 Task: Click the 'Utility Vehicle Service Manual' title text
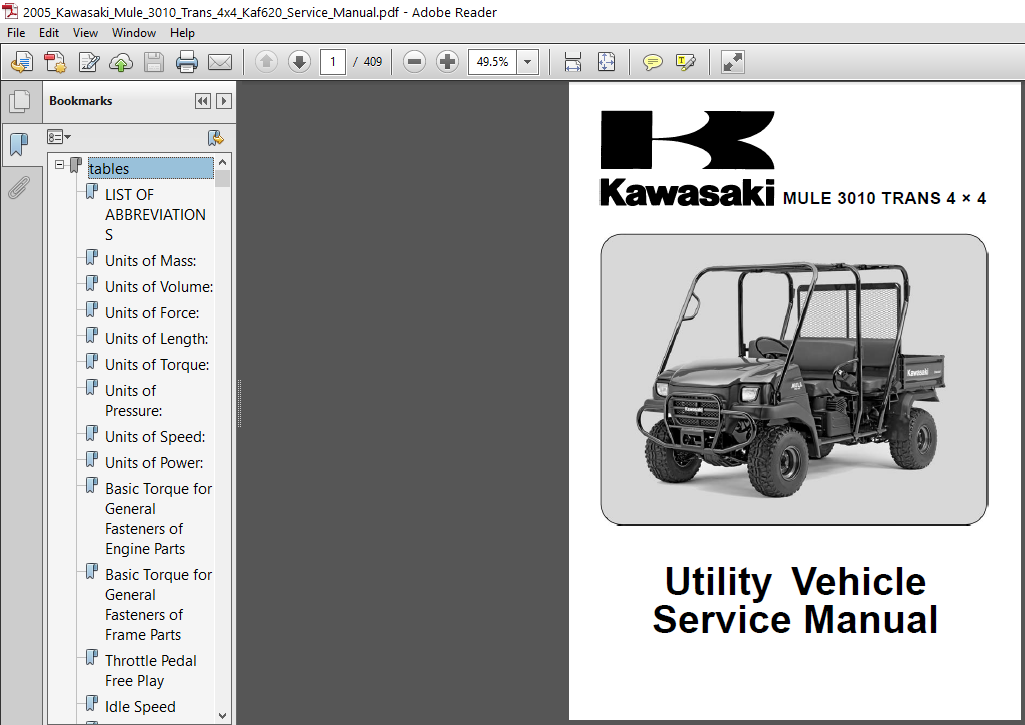[x=795, y=600]
